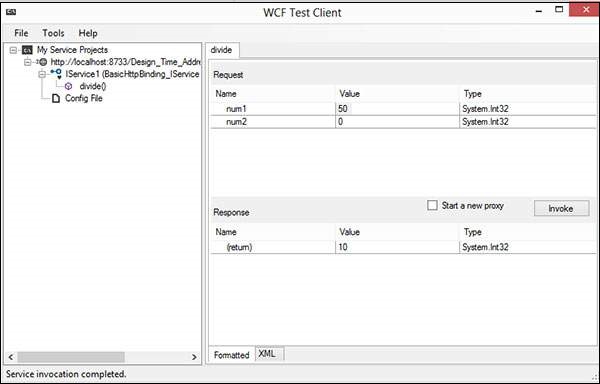Click the Request Type column header
Screen dimensions: 600x384
tap(528, 94)
